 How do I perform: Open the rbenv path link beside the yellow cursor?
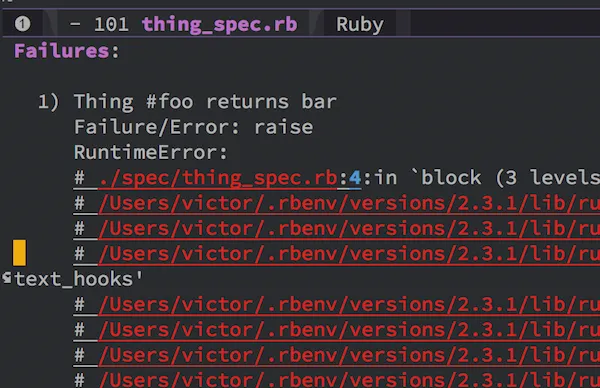point(349,254)
